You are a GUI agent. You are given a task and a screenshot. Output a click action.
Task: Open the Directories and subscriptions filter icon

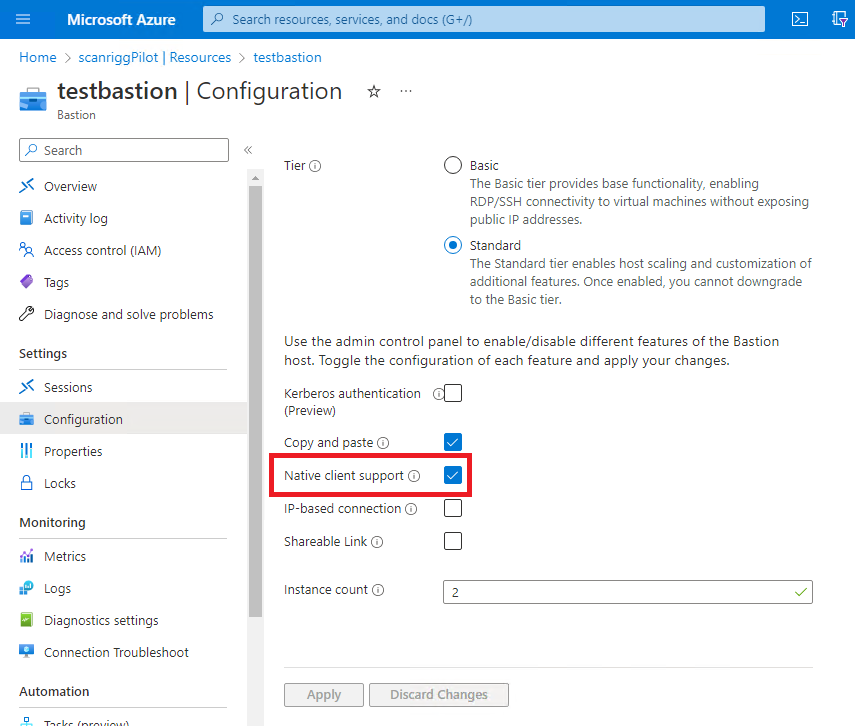click(839, 20)
